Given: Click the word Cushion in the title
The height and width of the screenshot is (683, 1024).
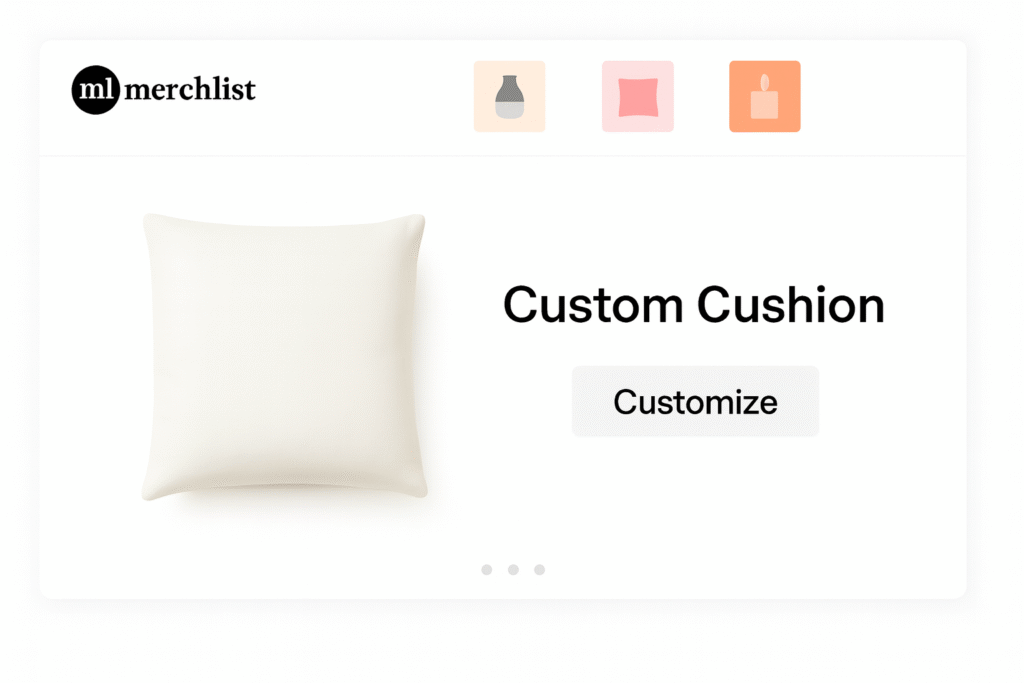Looking at the screenshot, I should pyautogui.click(x=790, y=305).
